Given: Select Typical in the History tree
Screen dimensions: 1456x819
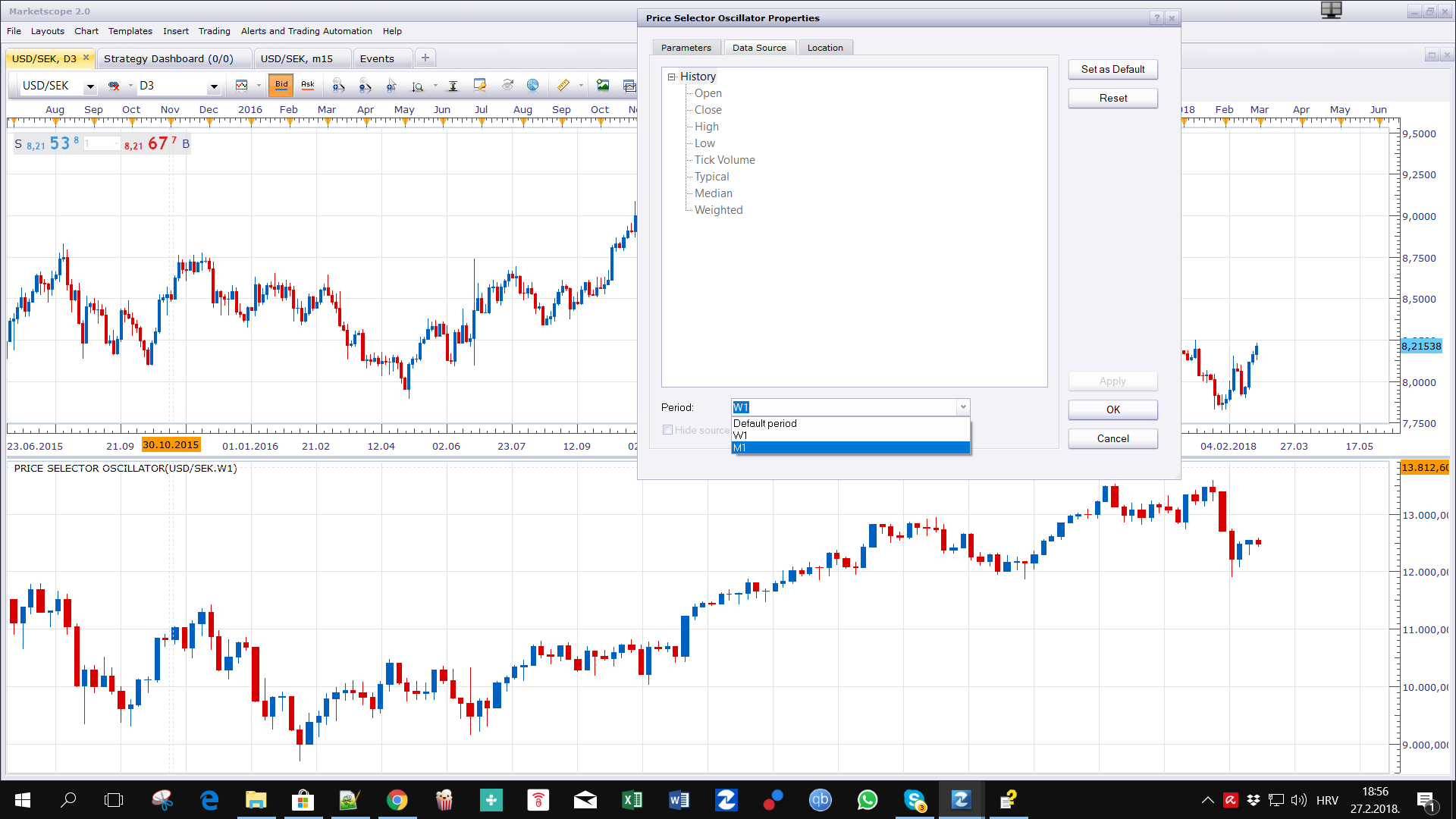Looking at the screenshot, I should 711,177.
